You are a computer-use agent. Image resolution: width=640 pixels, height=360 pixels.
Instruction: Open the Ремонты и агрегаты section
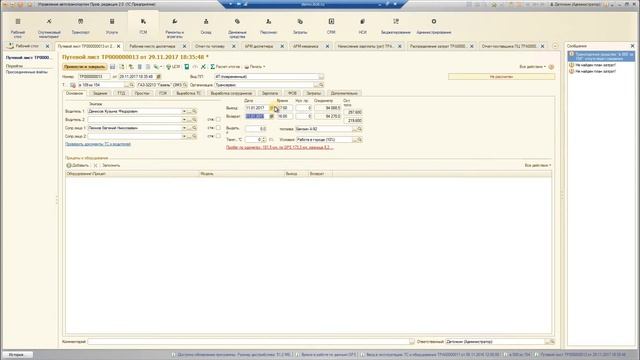[x=175, y=27]
